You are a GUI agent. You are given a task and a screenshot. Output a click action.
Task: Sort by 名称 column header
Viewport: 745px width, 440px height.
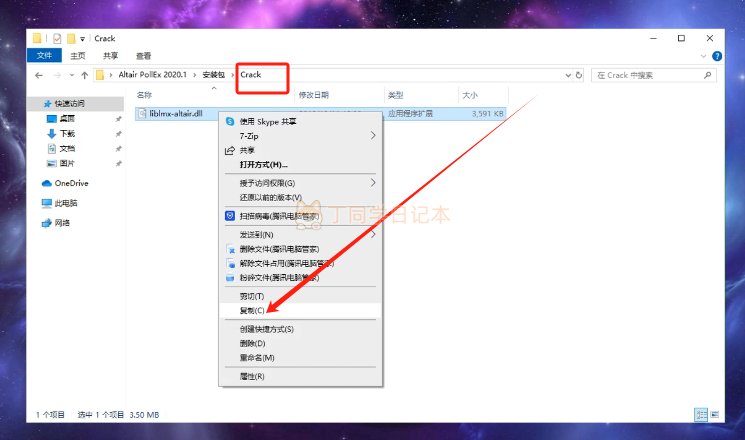(x=144, y=95)
